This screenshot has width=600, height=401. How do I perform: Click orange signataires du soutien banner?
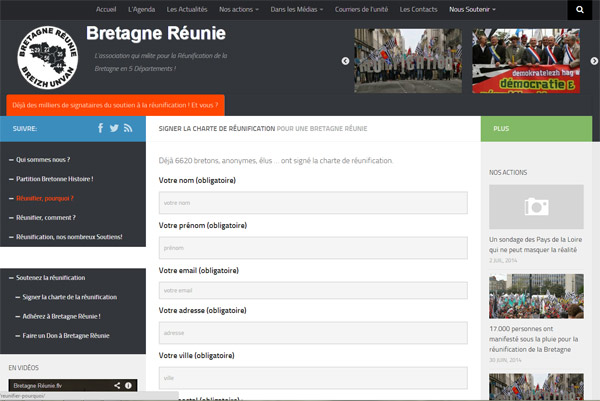(115, 105)
